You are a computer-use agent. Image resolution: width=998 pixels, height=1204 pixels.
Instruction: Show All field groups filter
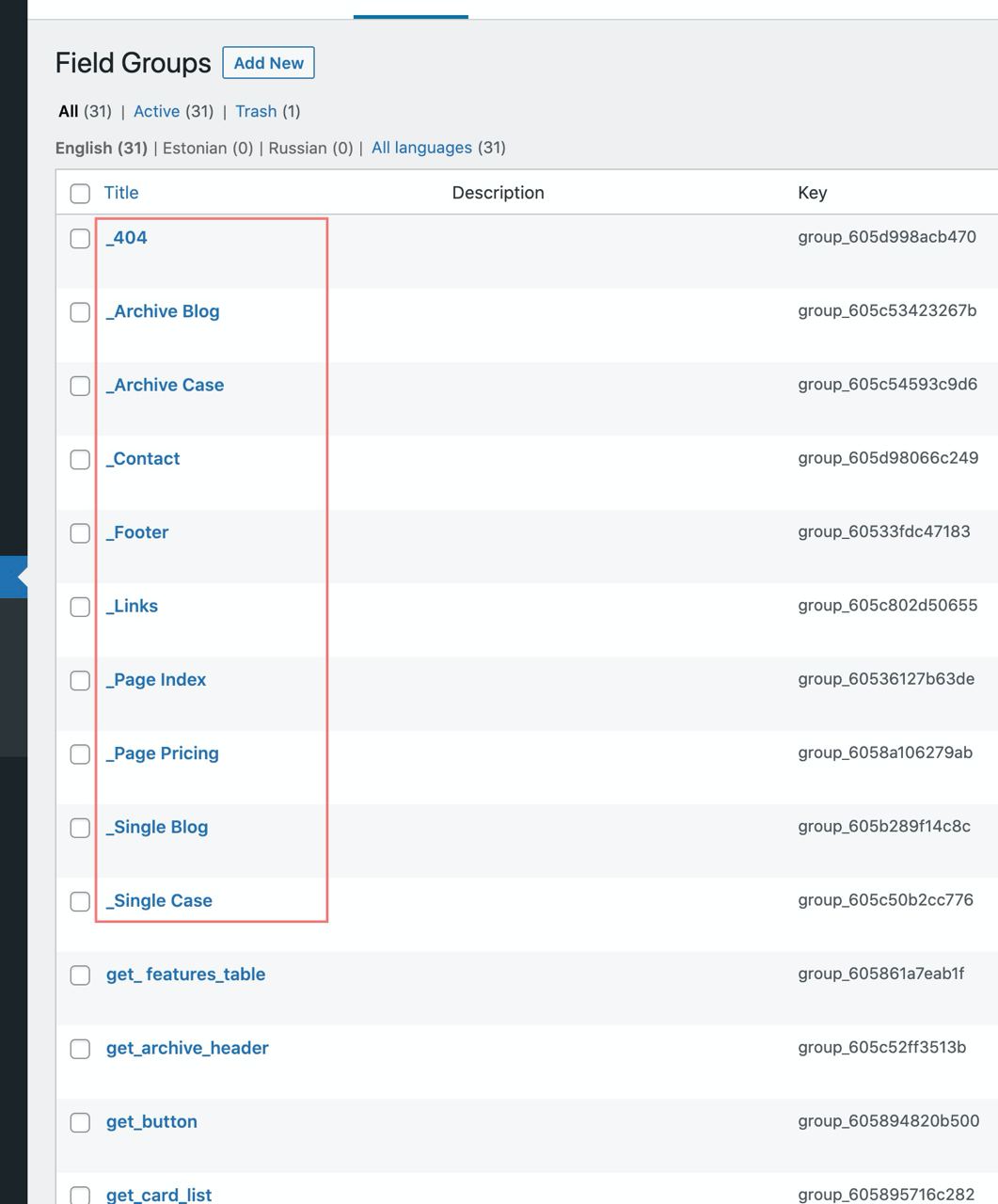click(x=68, y=111)
